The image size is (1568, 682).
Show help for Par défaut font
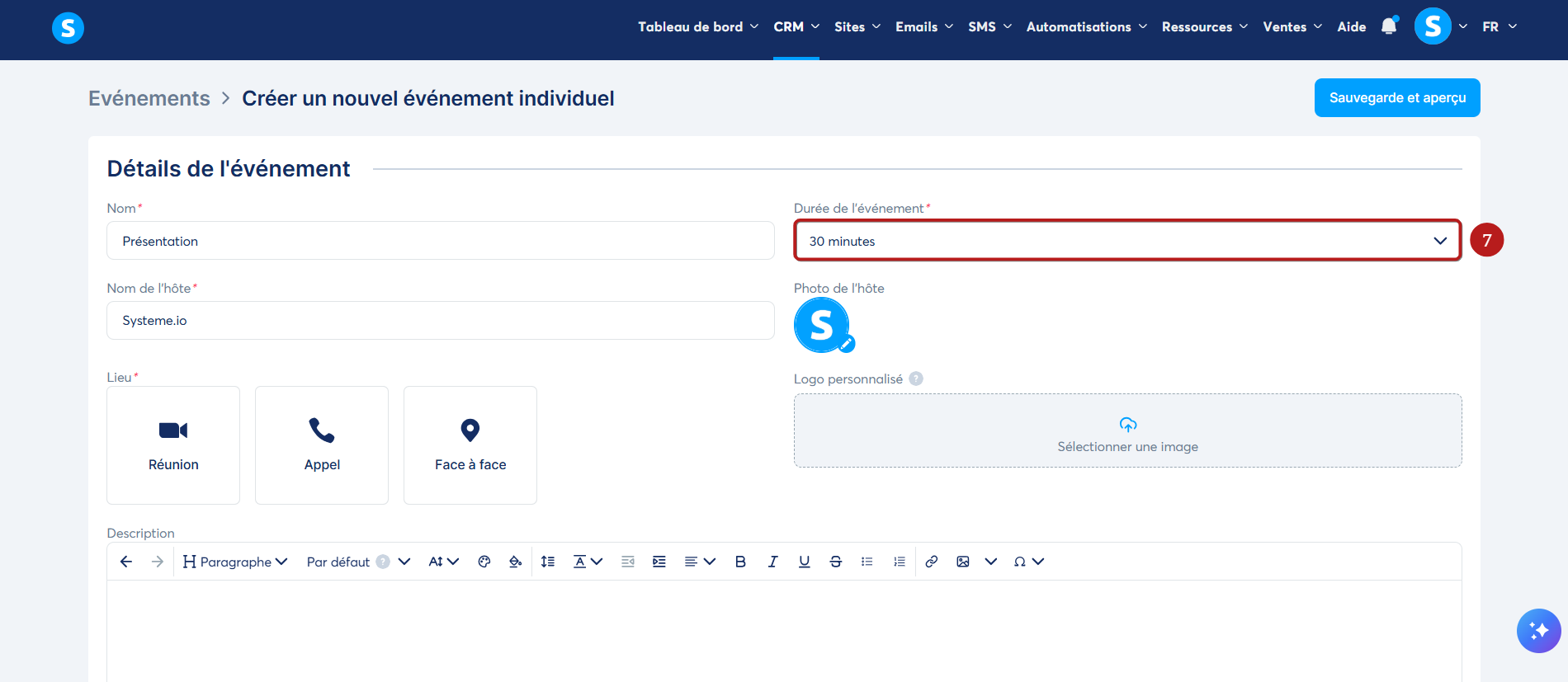tap(383, 562)
